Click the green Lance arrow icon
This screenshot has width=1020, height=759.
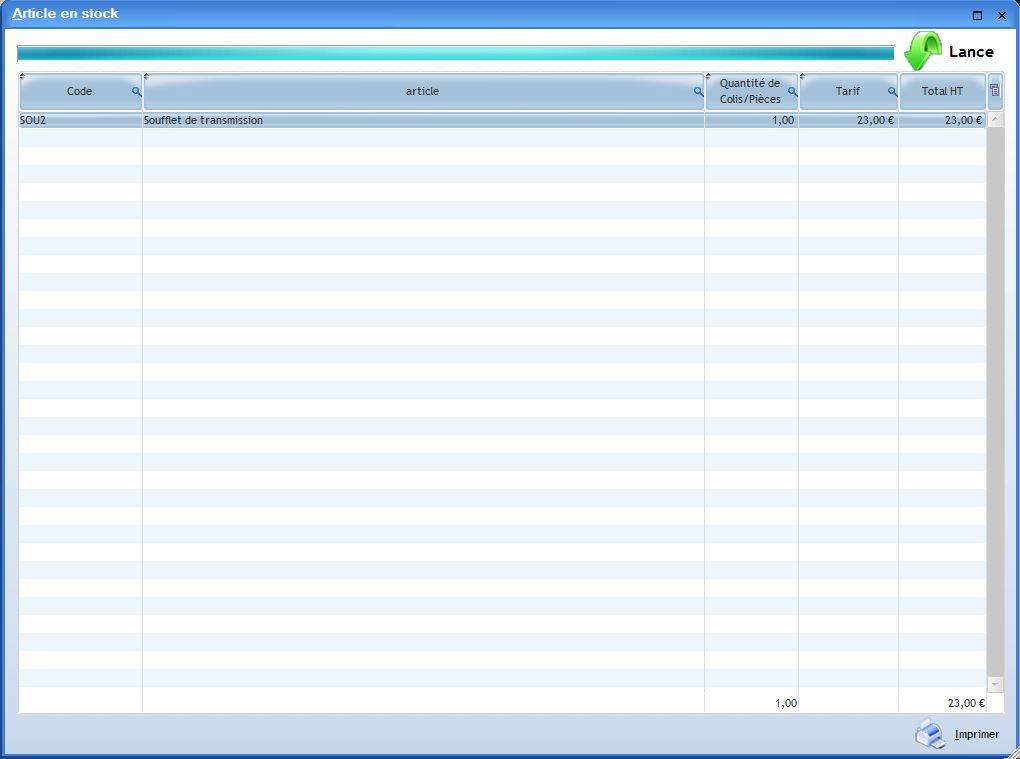pyautogui.click(x=923, y=51)
